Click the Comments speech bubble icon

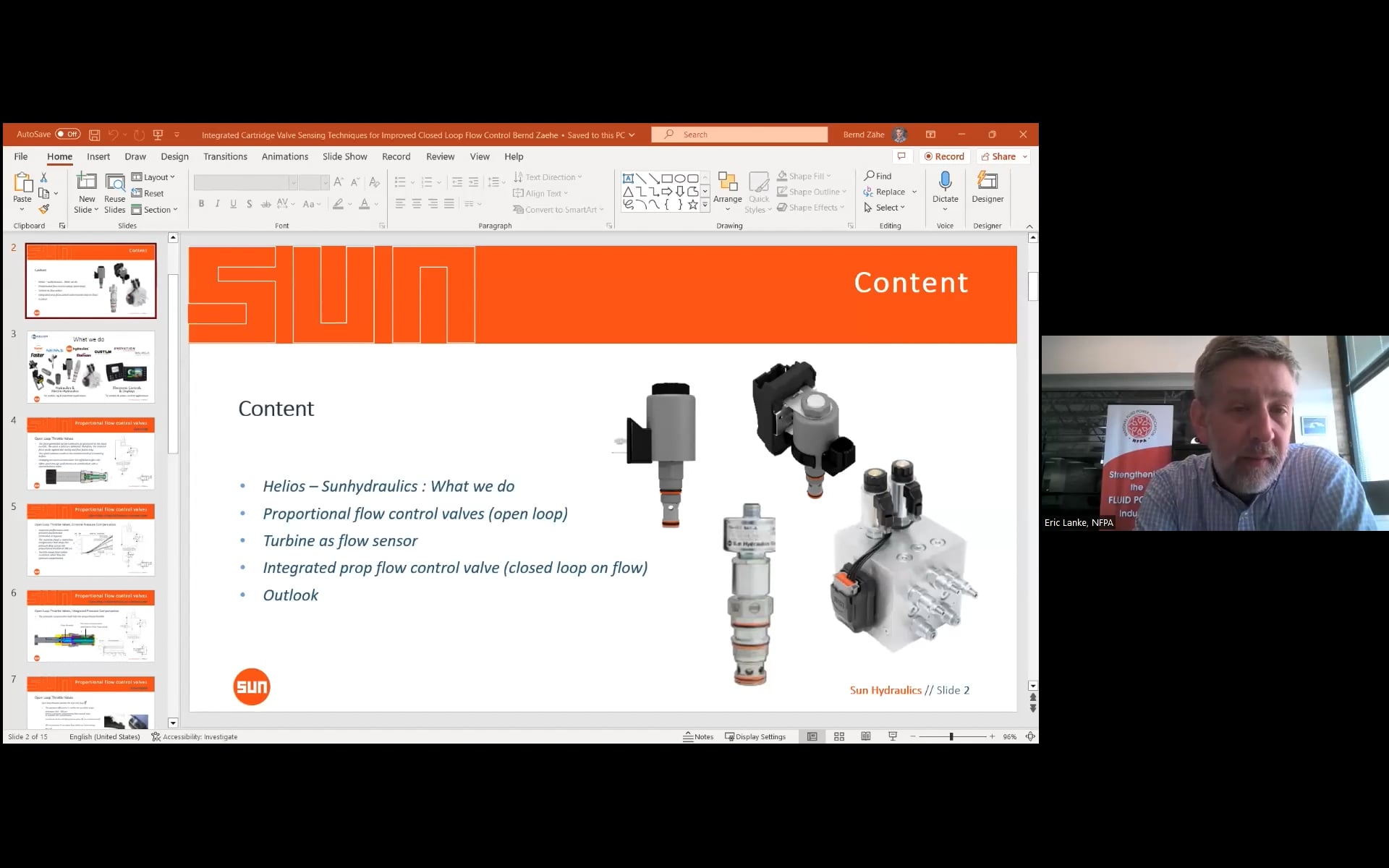[x=901, y=156]
